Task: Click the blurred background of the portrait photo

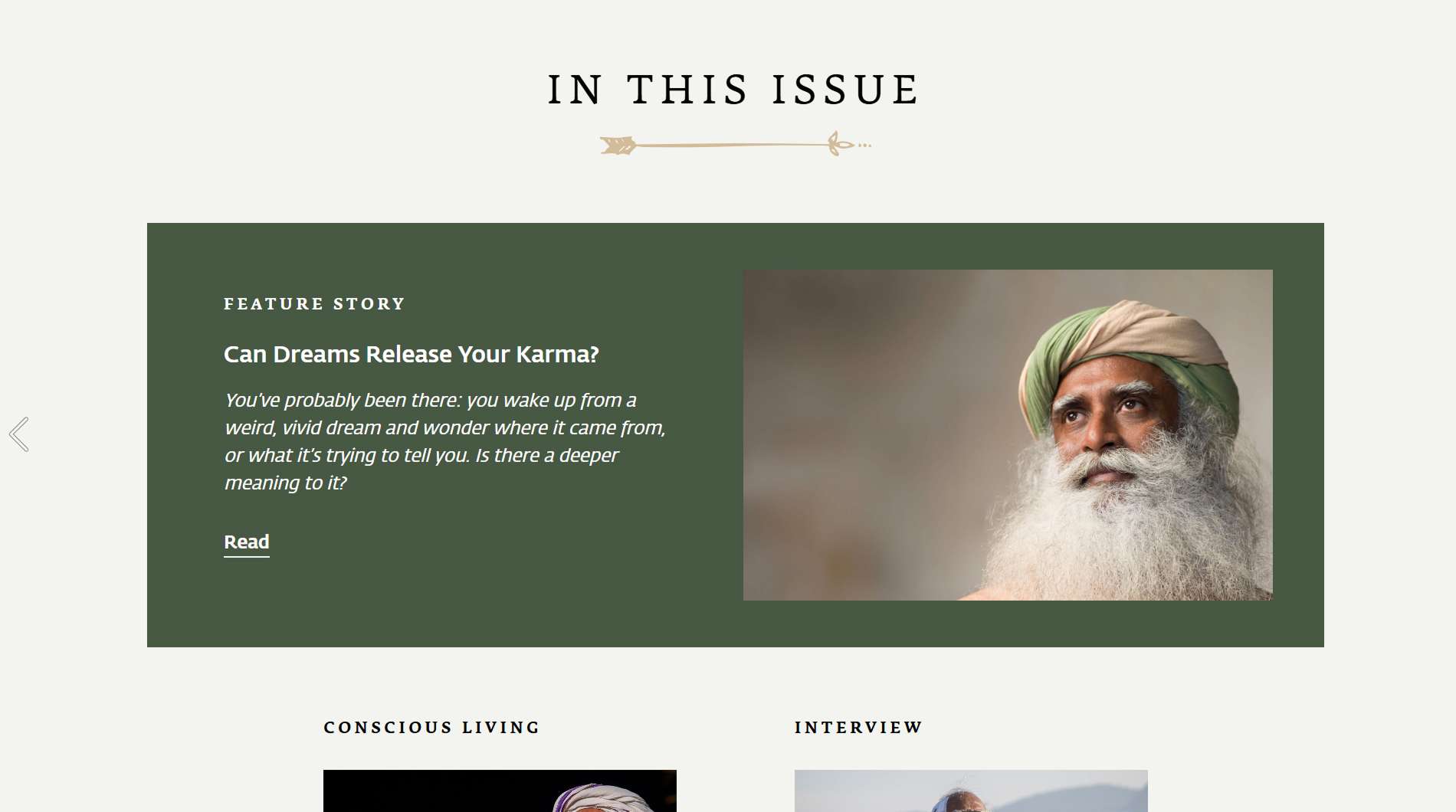Action: tap(858, 429)
